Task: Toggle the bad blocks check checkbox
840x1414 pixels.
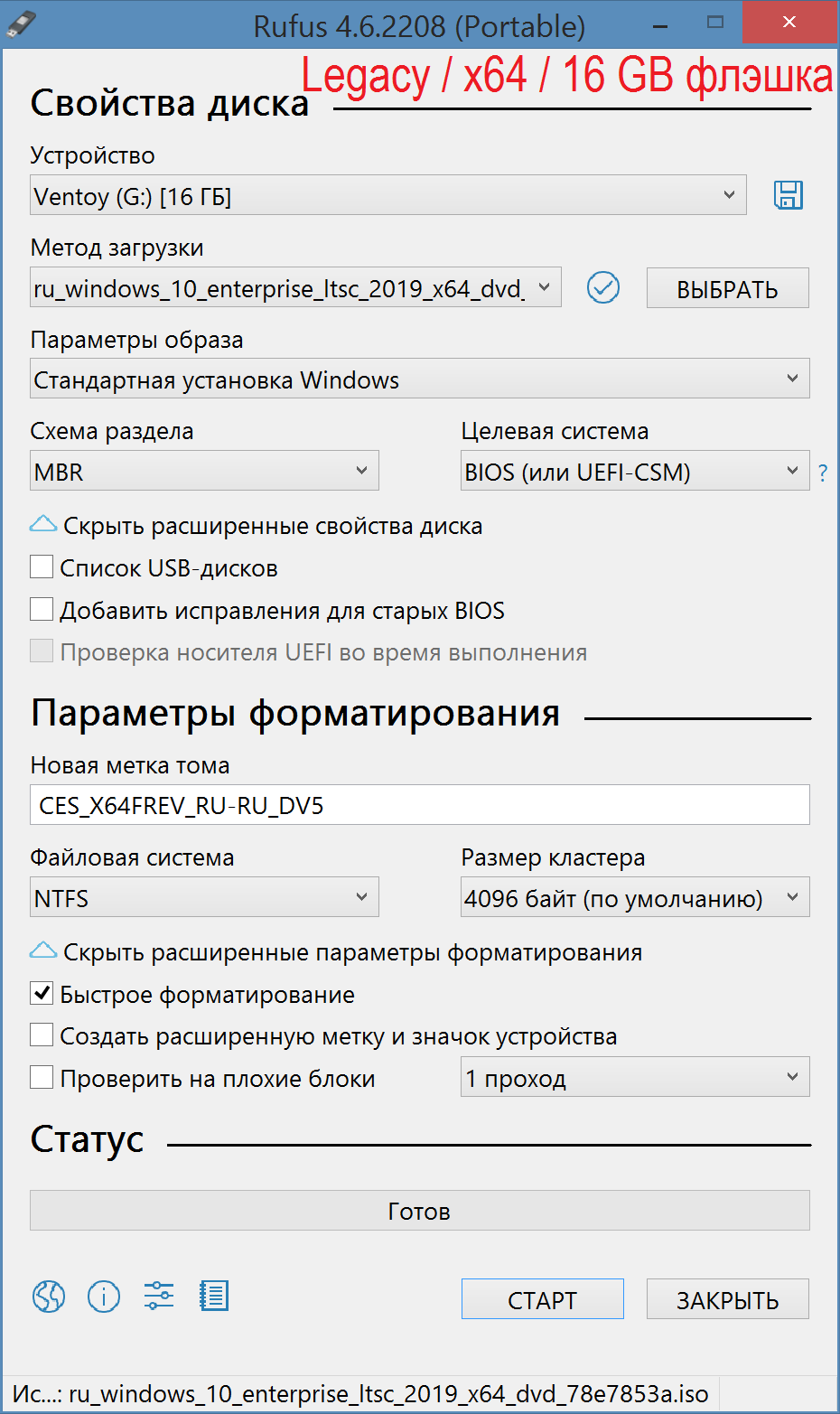Action: tap(42, 1078)
